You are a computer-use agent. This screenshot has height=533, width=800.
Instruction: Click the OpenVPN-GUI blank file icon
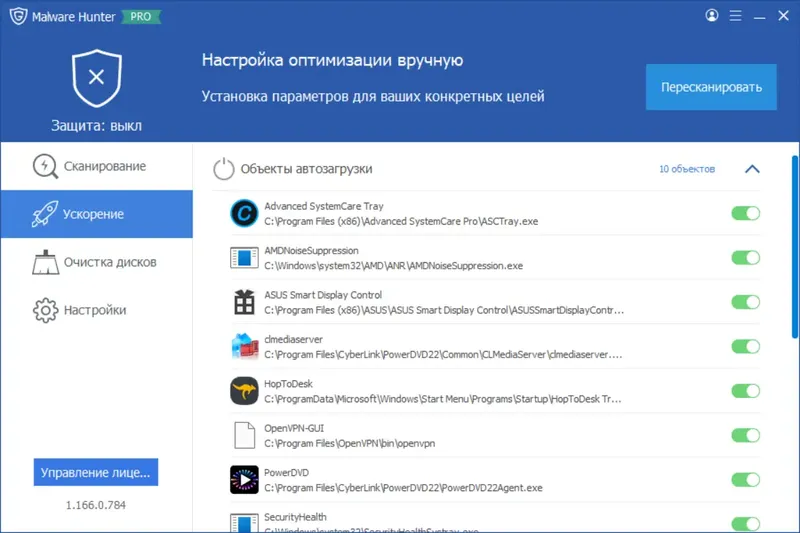[244, 435]
